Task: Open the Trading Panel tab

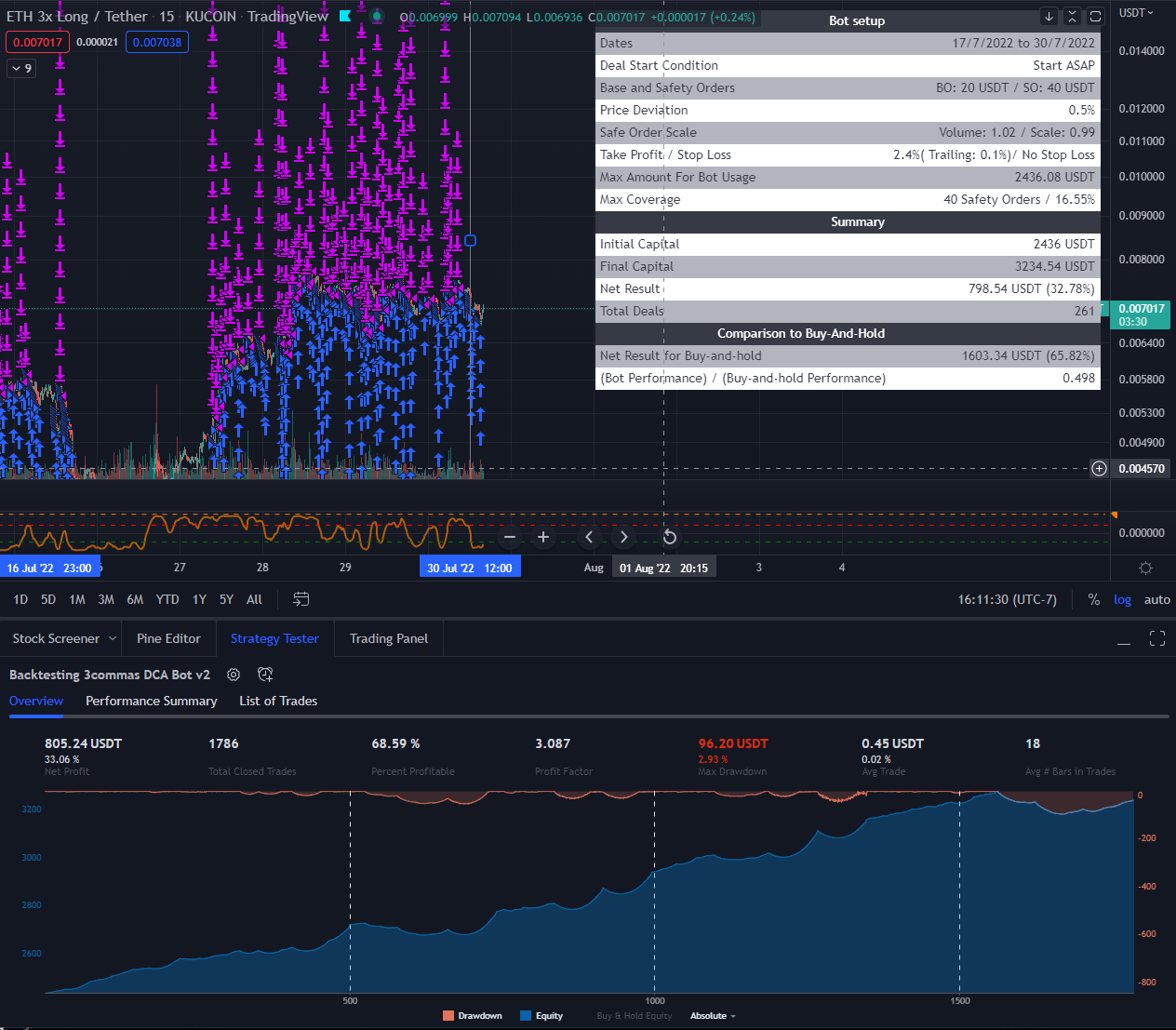Action: coord(389,638)
